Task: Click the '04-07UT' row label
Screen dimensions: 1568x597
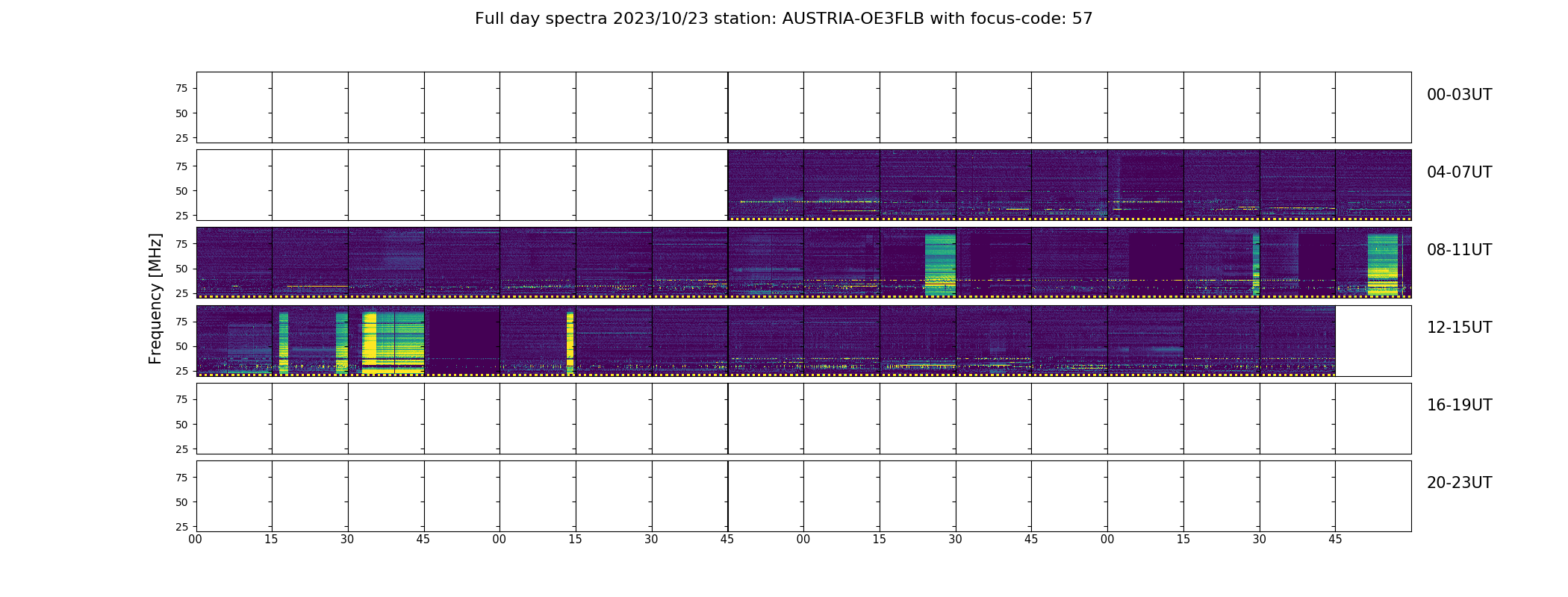Action: 1459,172
